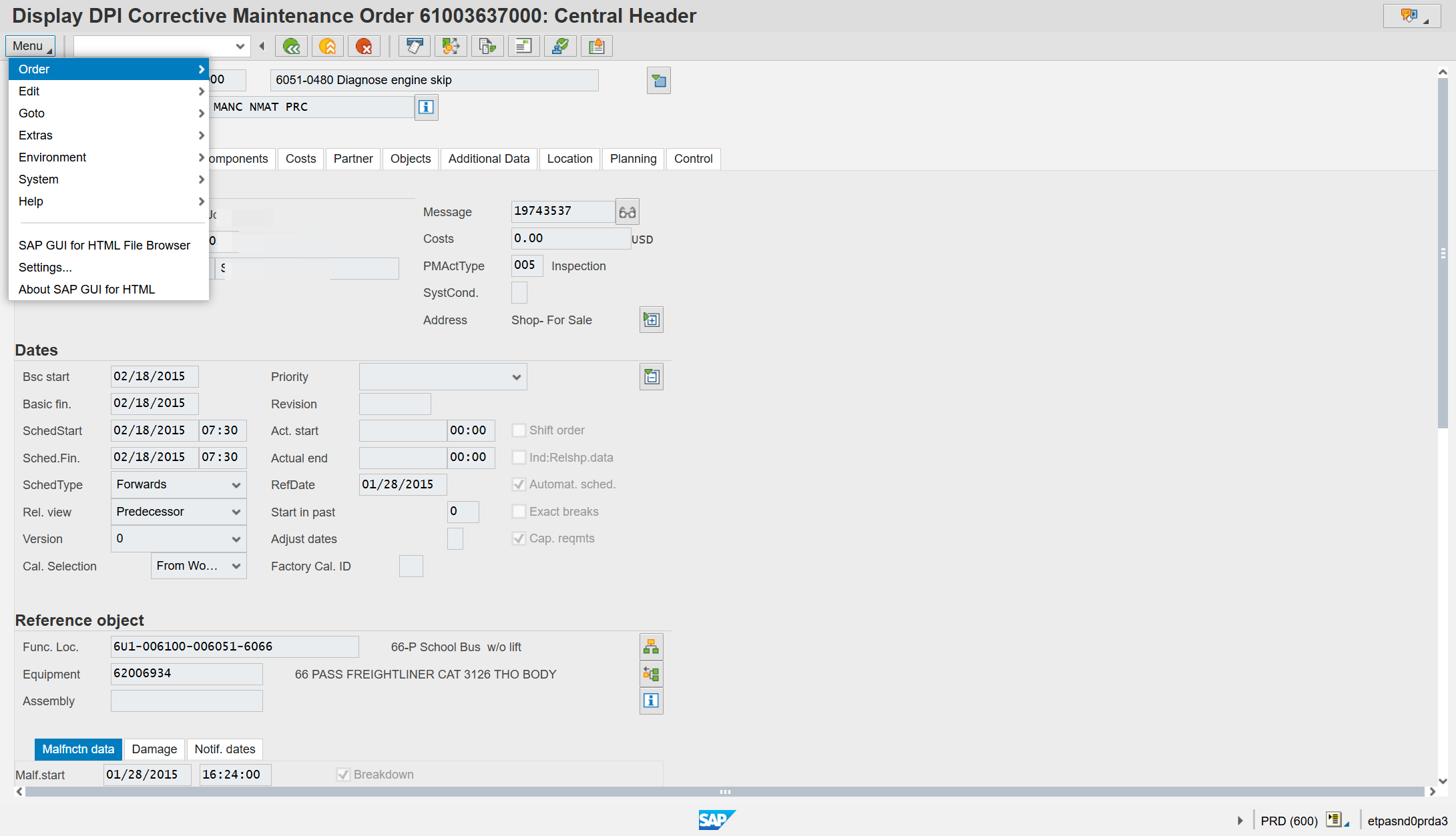Switch to the Costs tab
Image resolution: width=1456 pixels, height=836 pixels.
(x=300, y=159)
